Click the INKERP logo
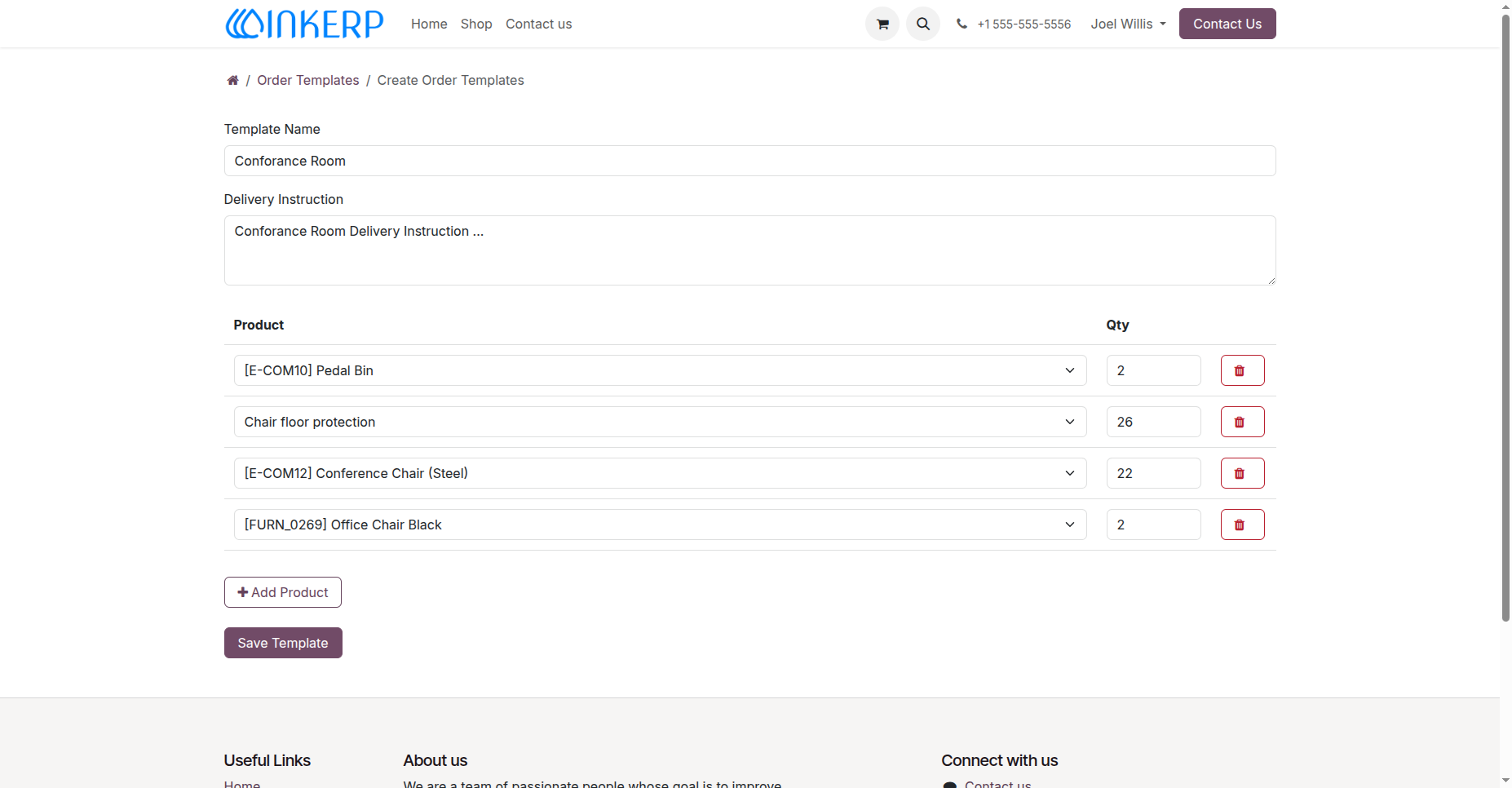 click(x=304, y=24)
